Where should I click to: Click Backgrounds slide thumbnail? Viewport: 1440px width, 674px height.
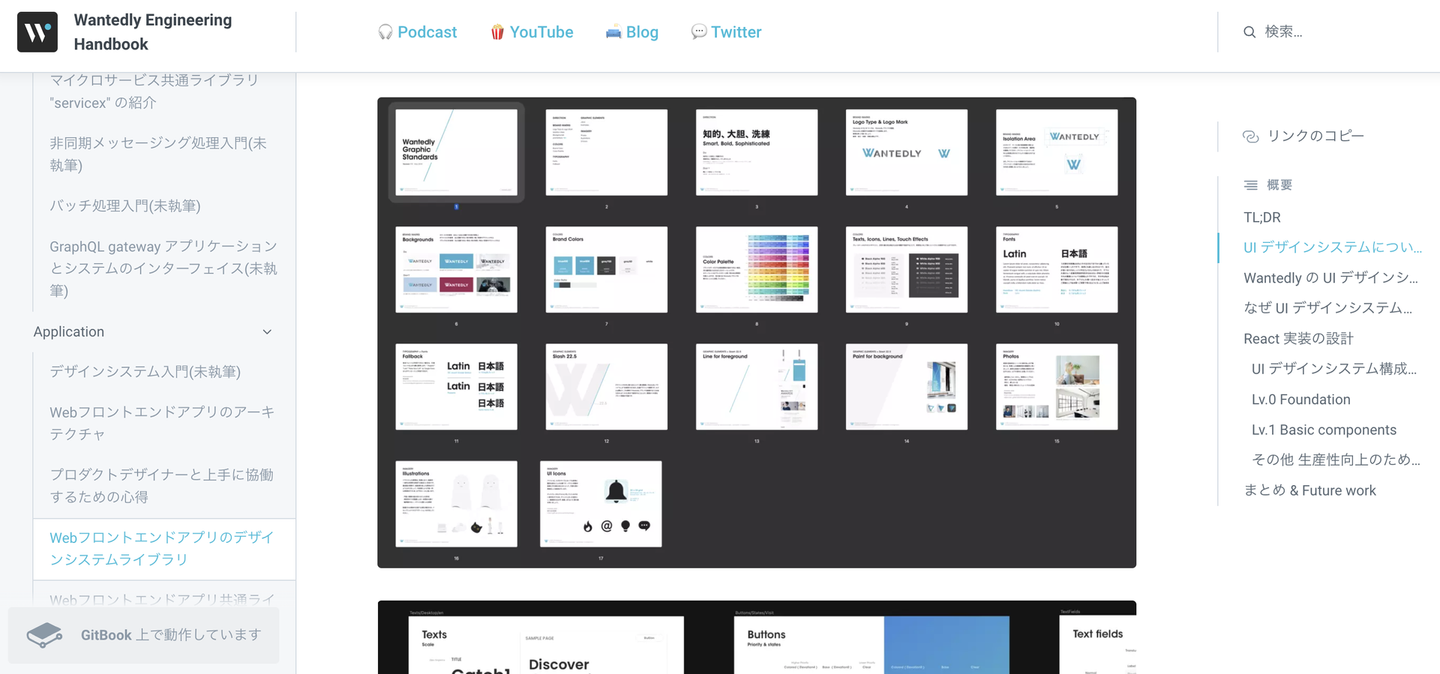point(457,269)
